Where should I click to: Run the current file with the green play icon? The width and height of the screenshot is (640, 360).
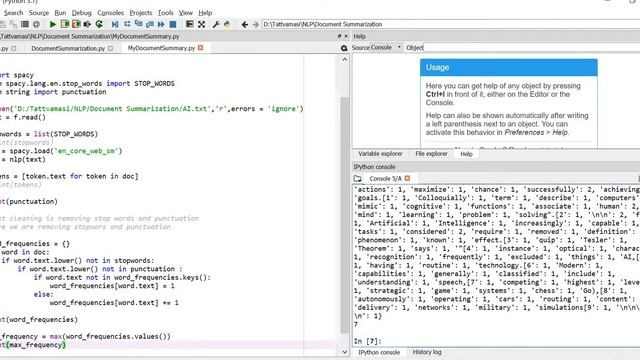click(x=53, y=24)
